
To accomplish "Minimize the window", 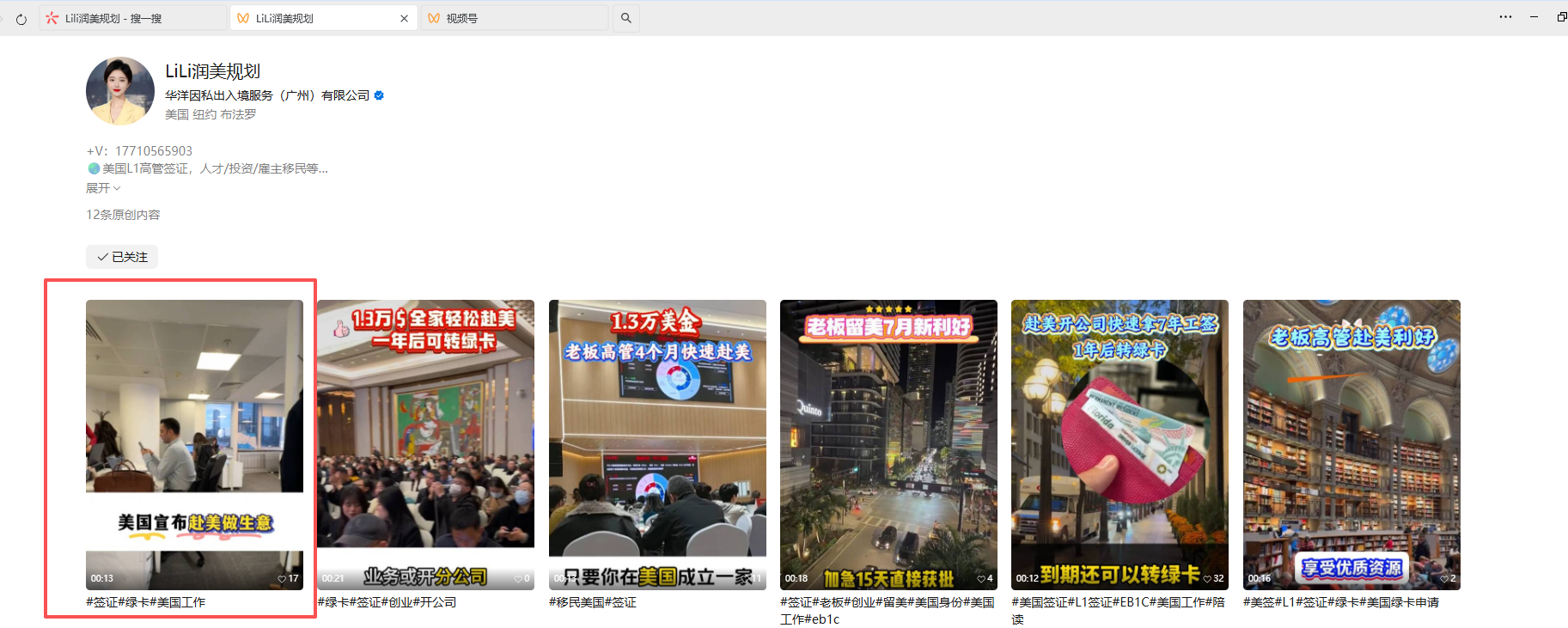I will 1534,17.
